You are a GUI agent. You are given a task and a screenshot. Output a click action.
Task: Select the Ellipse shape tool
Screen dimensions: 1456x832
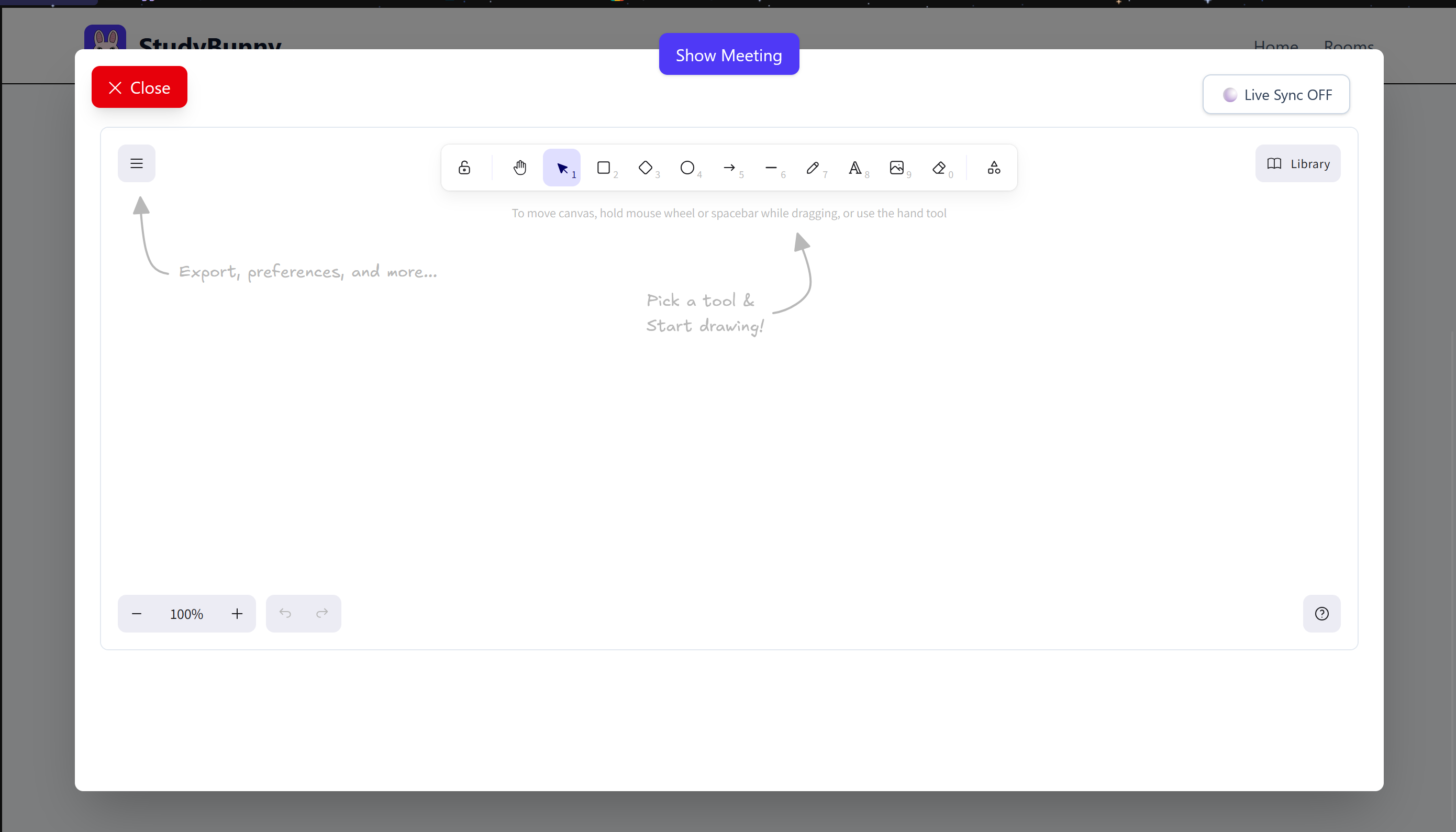pos(687,168)
